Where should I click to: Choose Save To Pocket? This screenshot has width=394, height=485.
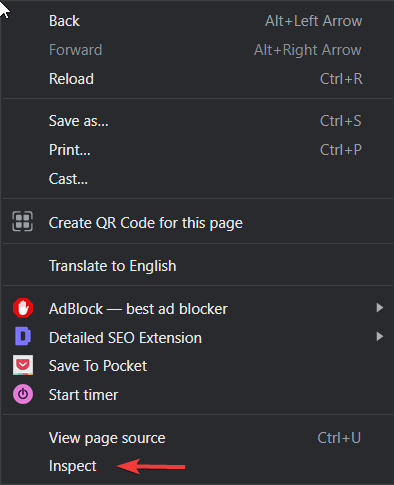197,366
